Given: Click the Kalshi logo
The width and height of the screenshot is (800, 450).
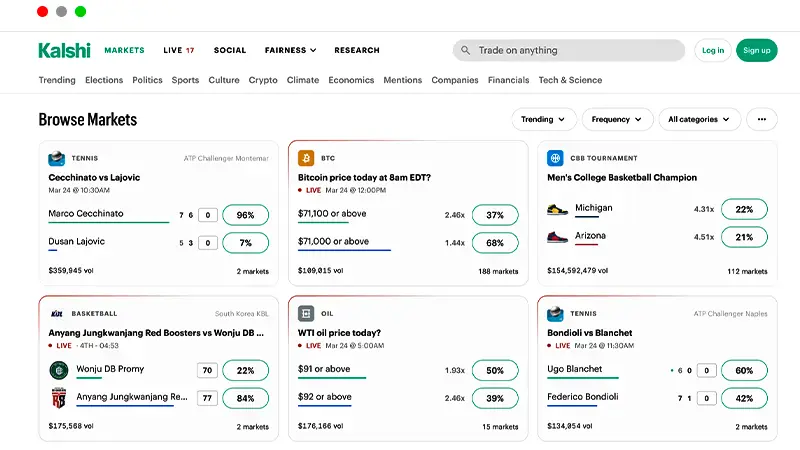Looking at the screenshot, I should click(x=64, y=51).
